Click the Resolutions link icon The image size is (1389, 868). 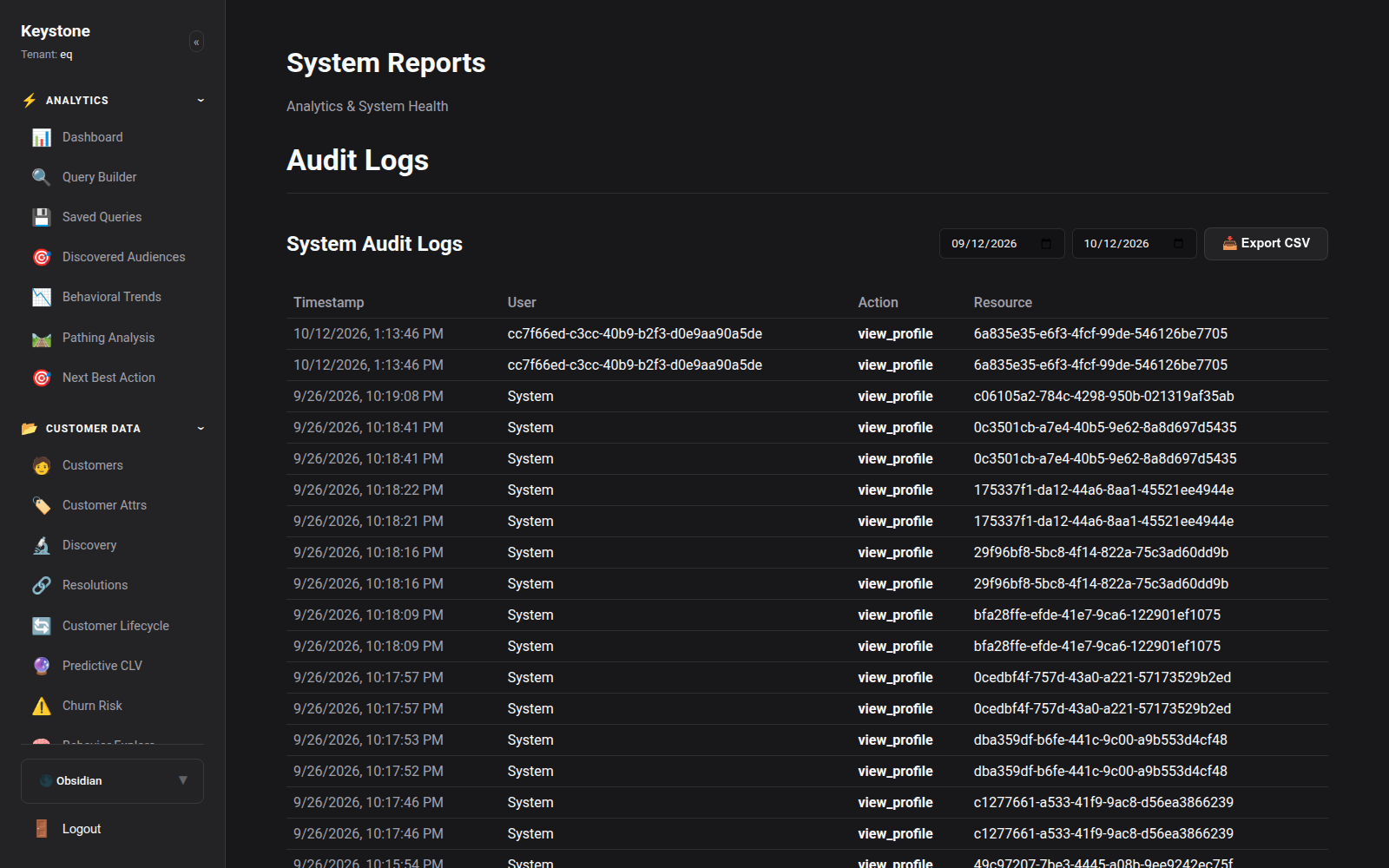pos(42,585)
